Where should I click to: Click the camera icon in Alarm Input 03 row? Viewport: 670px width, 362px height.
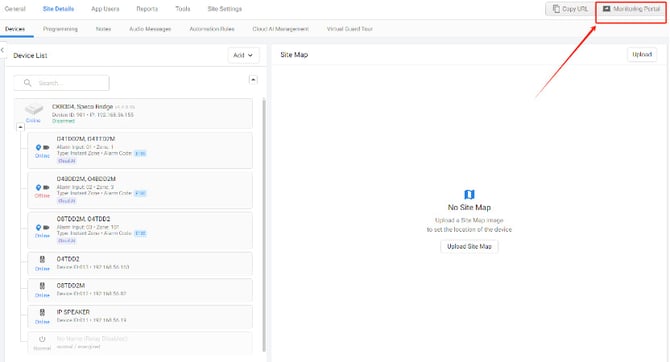coord(46,228)
